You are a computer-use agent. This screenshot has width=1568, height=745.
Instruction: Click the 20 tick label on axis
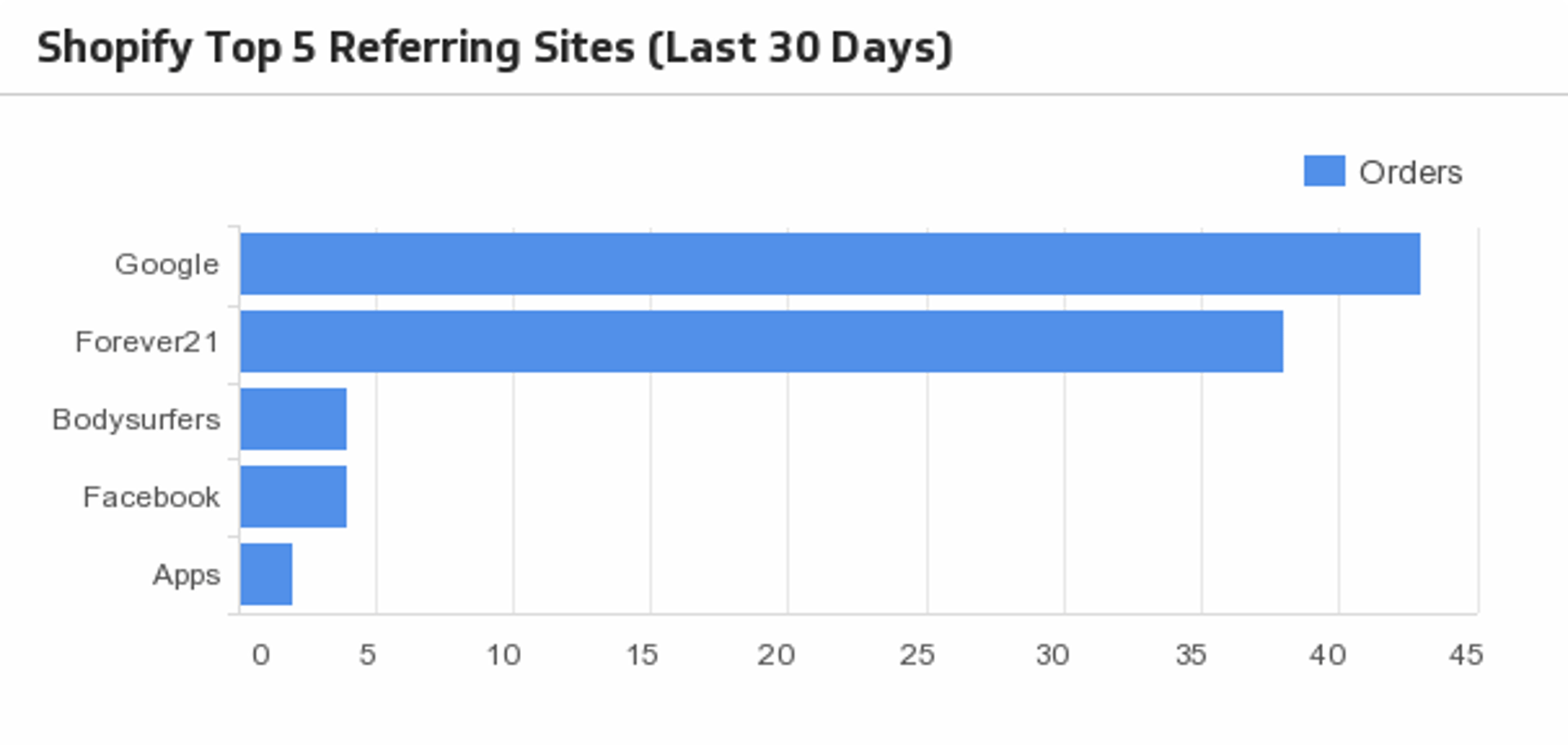[x=776, y=654]
